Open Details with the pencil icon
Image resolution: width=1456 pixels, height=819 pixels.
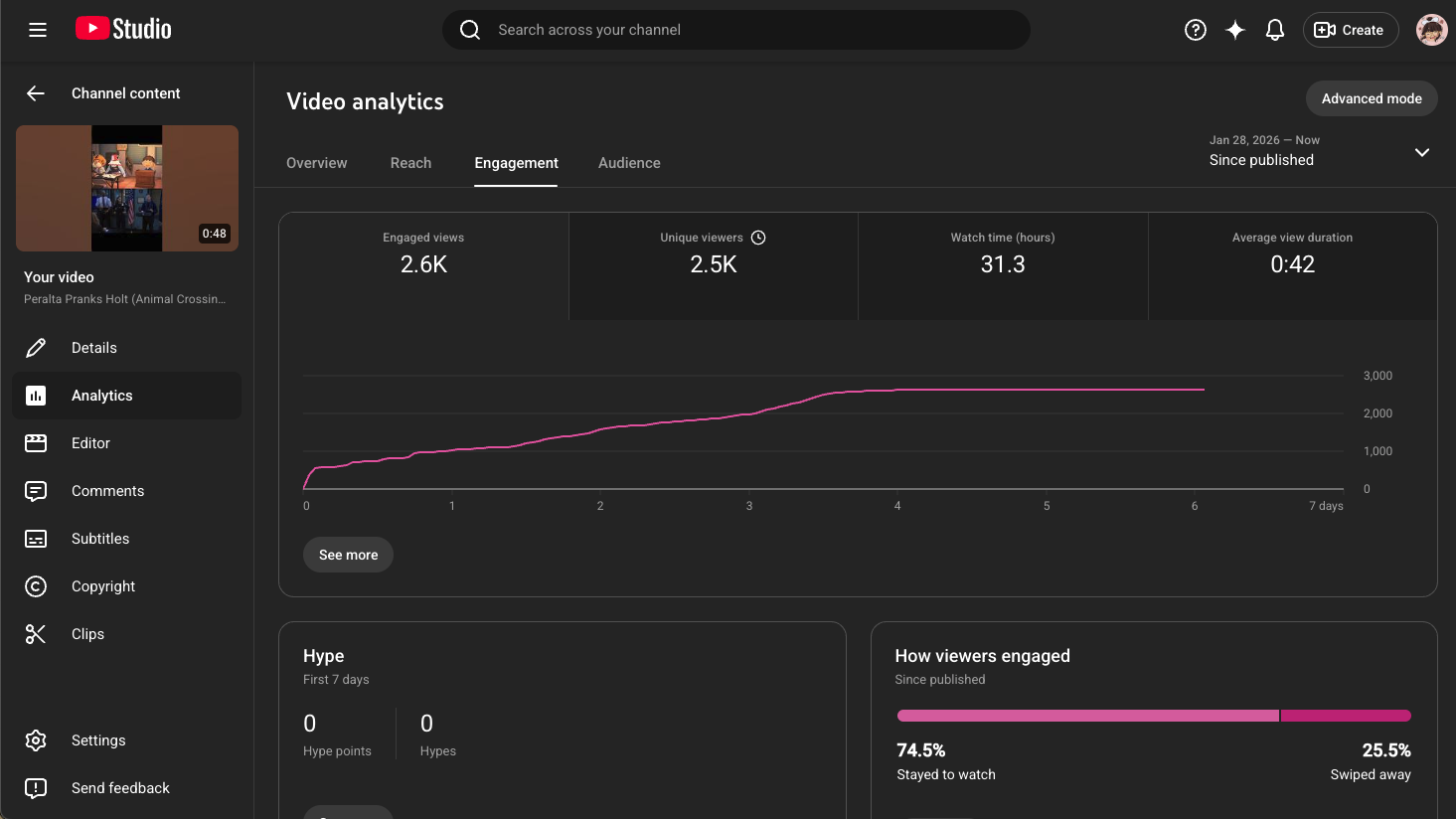(x=36, y=347)
